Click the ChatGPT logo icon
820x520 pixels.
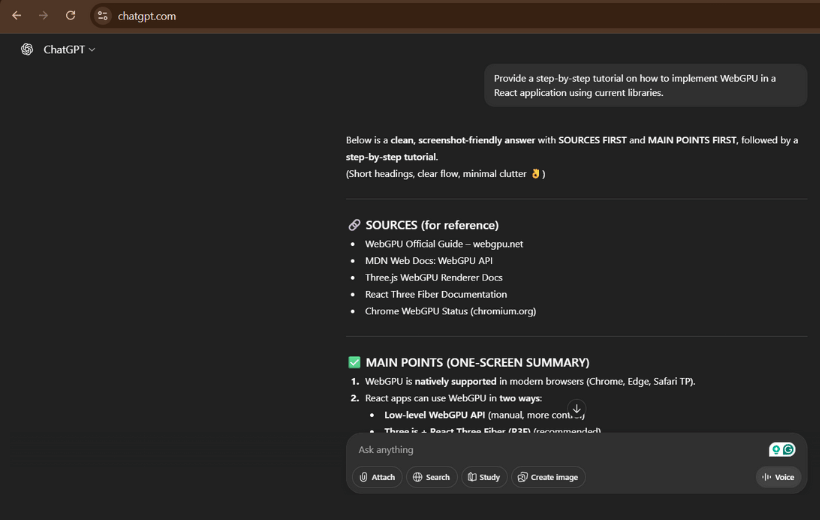(27, 49)
